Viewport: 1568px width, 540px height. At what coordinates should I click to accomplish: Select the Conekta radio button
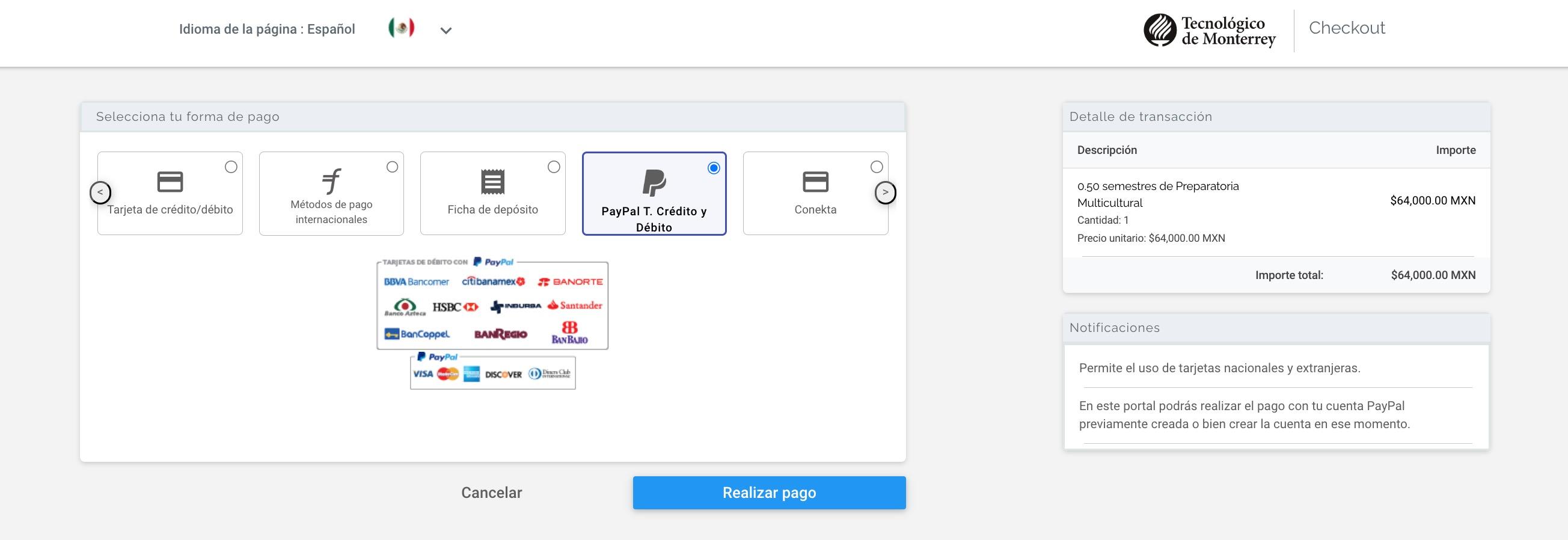pyautogui.click(x=877, y=167)
